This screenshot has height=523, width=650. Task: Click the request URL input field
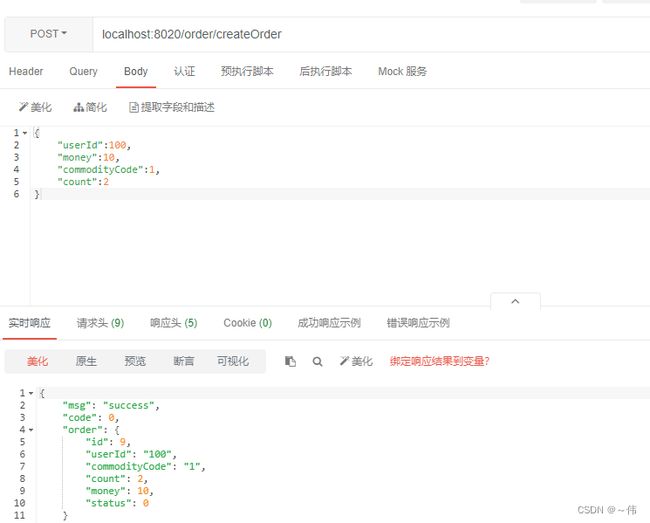372,34
